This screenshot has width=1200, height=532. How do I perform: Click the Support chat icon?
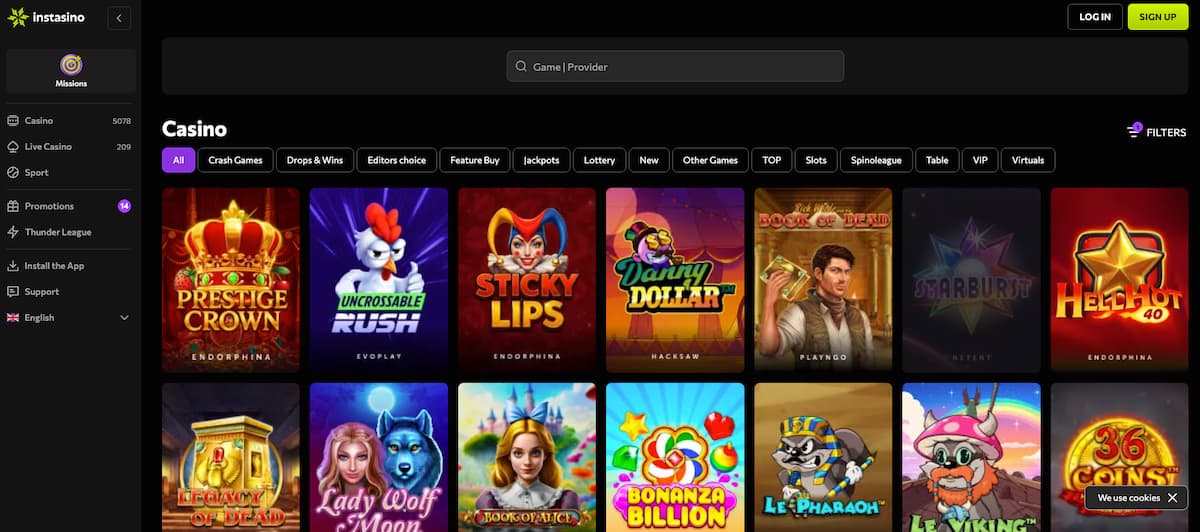pos(13,292)
